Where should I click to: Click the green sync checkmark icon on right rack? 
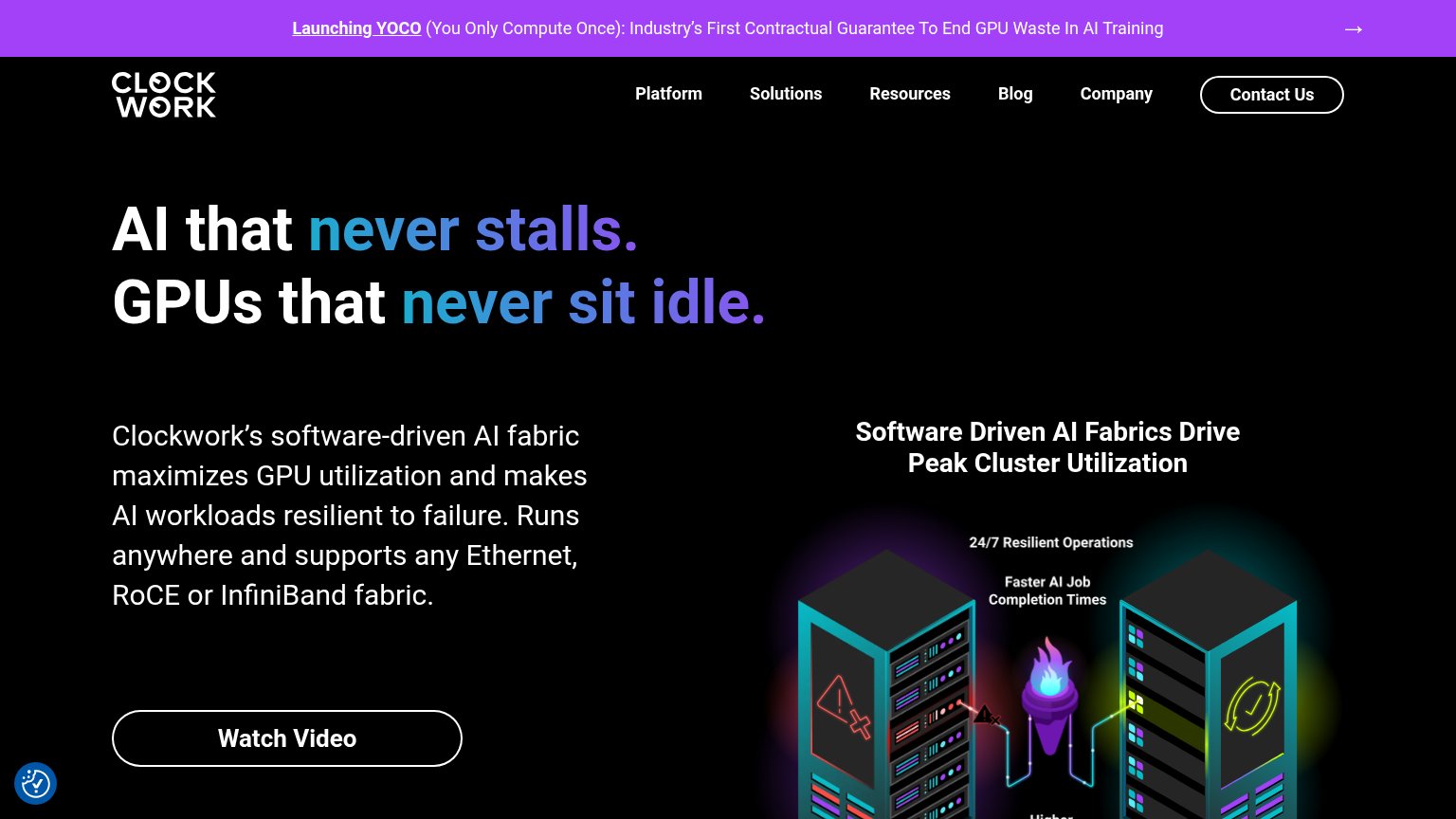1251,706
